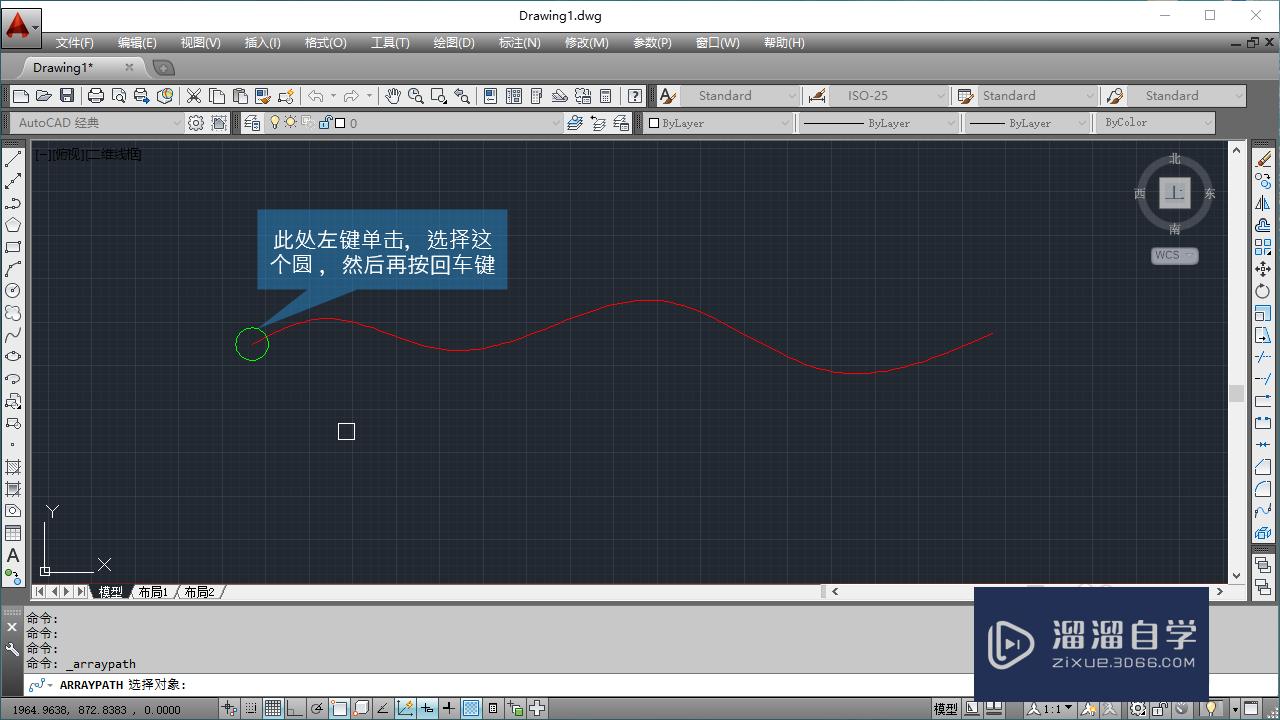
Task: Save the drawing with floppy icon
Action: (x=67, y=96)
